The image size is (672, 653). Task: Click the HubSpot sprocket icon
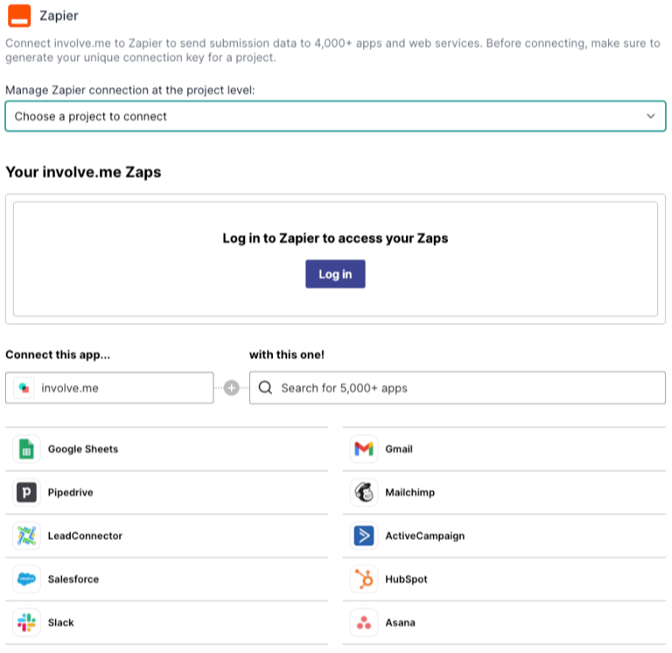pos(364,579)
